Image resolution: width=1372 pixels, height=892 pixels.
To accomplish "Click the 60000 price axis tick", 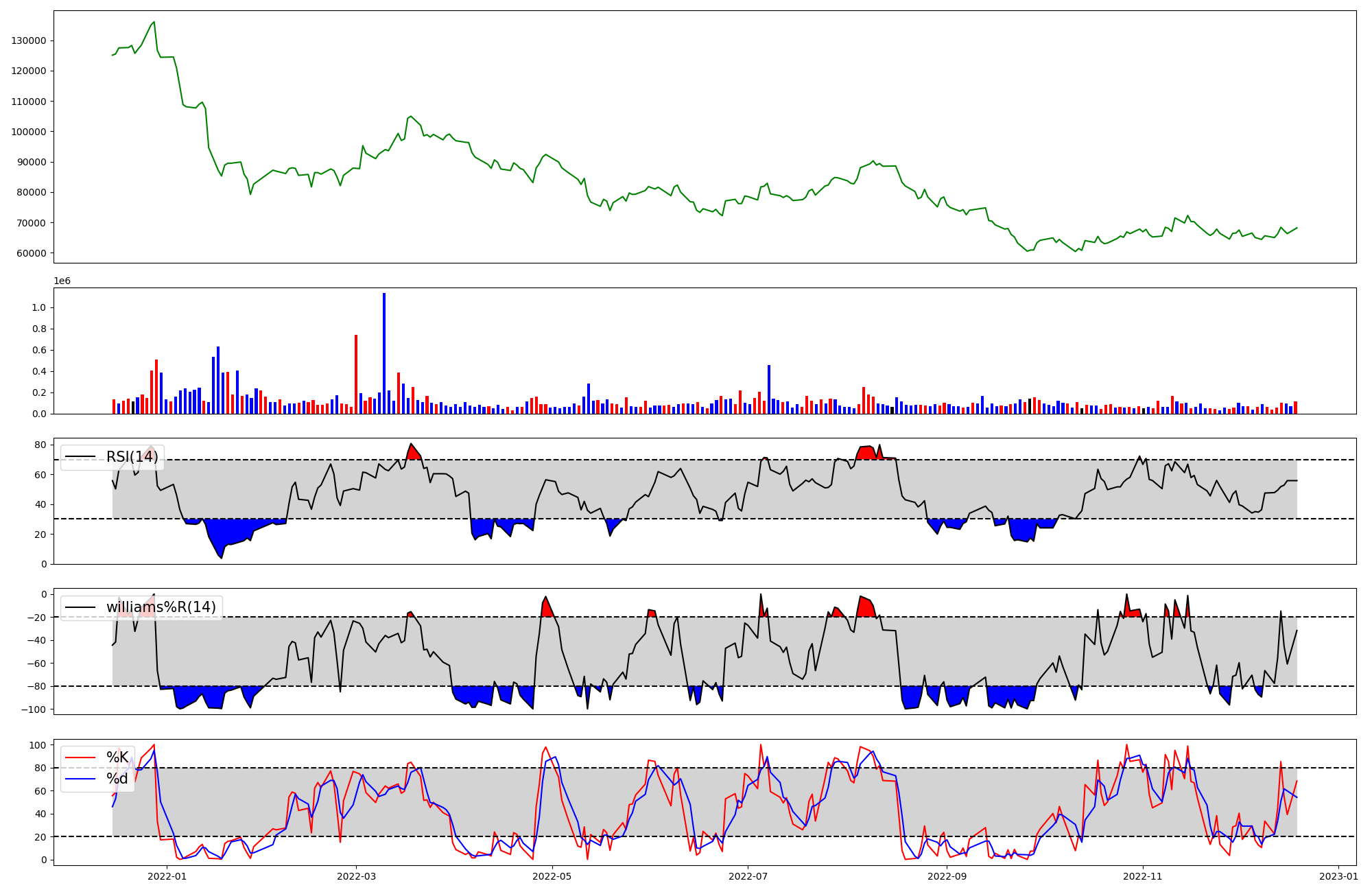I will (32, 253).
